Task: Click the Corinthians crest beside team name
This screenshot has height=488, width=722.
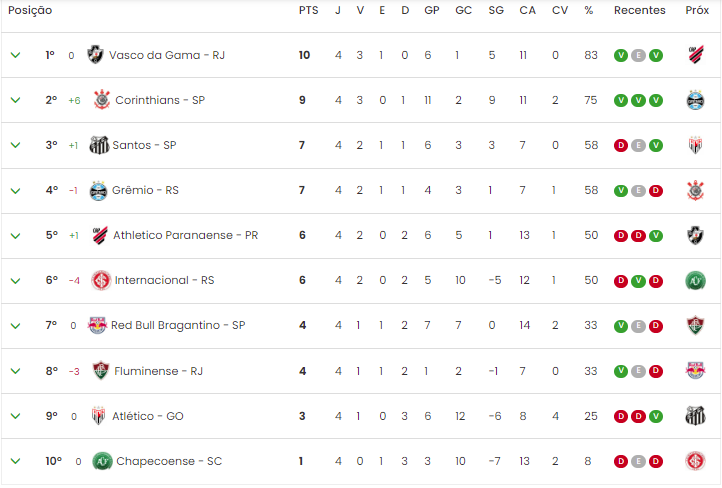Action: pyautogui.click(x=102, y=100)
